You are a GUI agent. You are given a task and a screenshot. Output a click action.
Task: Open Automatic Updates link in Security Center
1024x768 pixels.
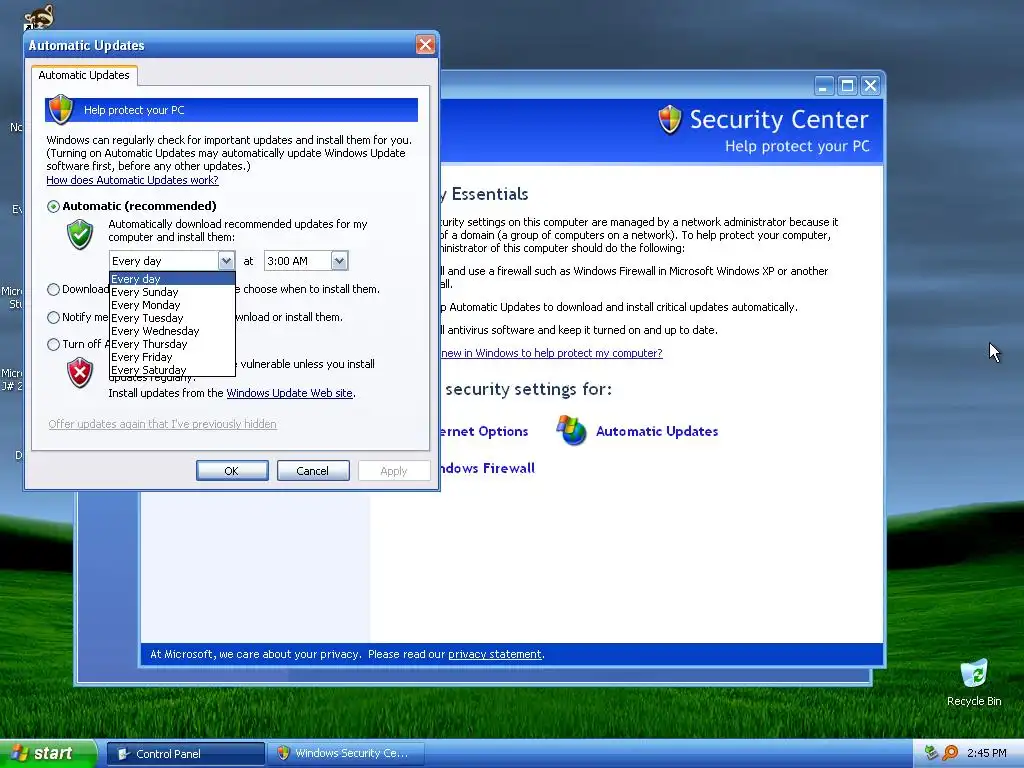(657, 431)
